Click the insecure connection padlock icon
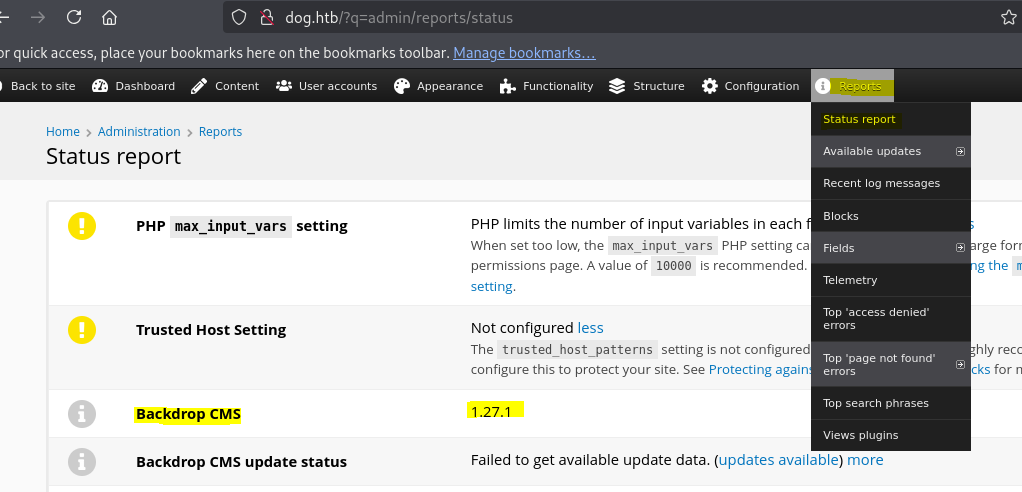Image resolution: width=1022 pixels, height=492 pixels. [265, 17]
